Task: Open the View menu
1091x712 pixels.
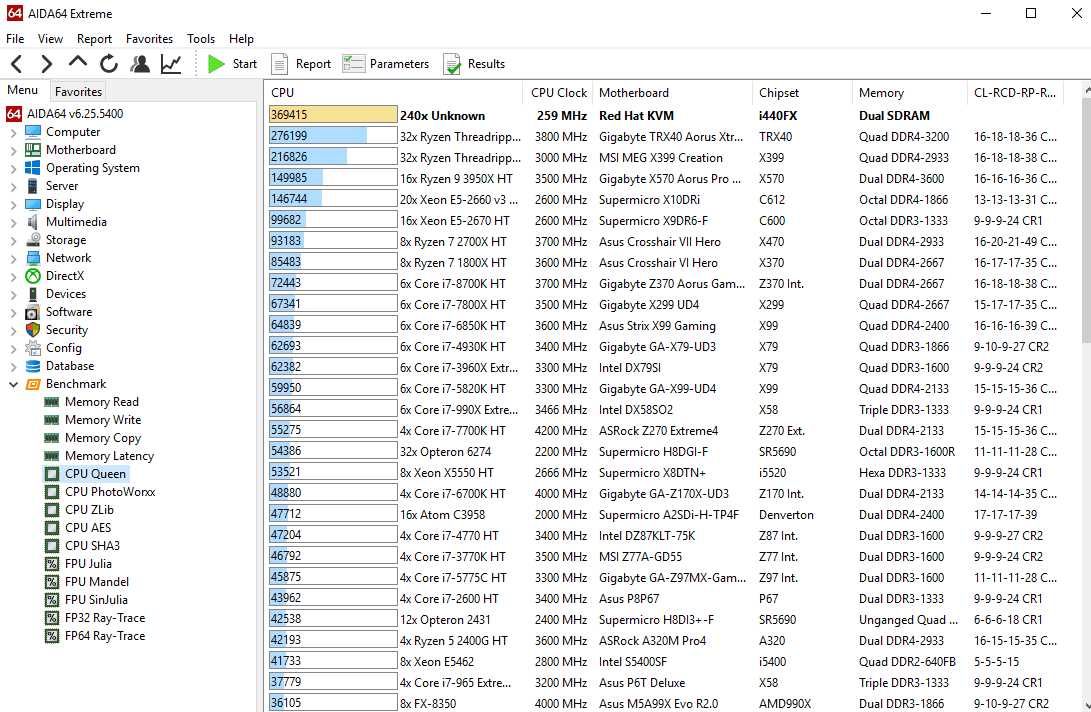Action: pyautogui.click(x=50, y=39)
